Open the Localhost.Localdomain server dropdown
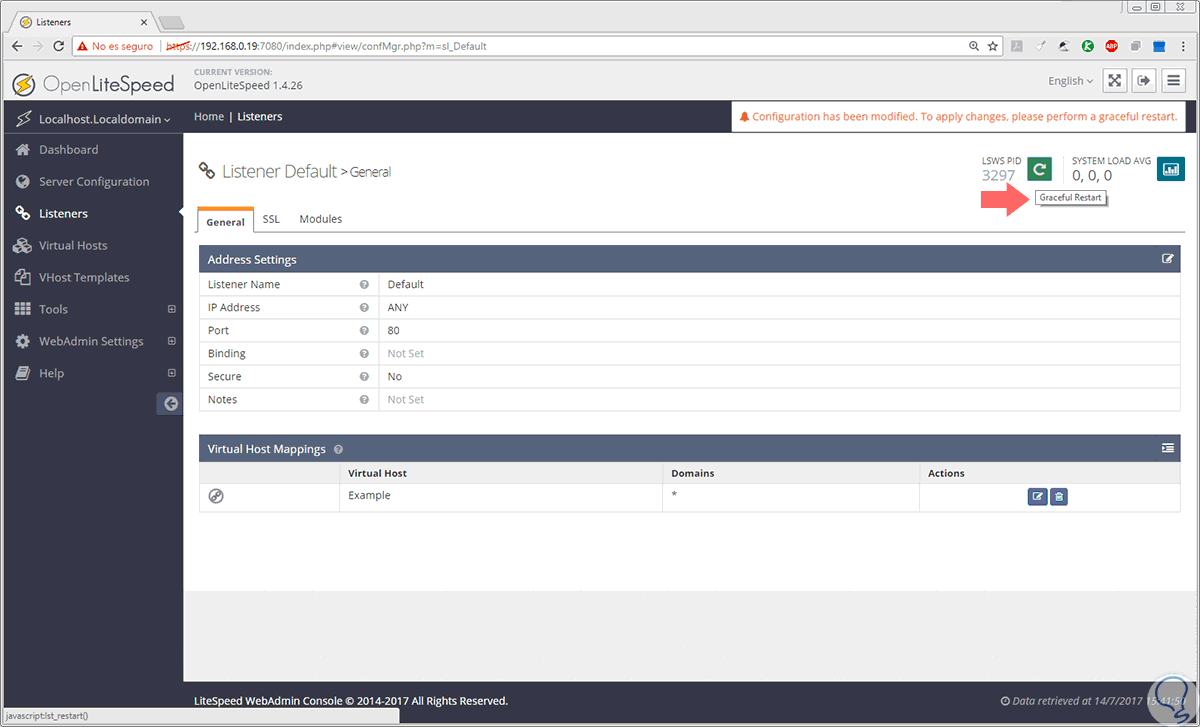Viewport: 1200px width, 727px height. pos(92,119)
